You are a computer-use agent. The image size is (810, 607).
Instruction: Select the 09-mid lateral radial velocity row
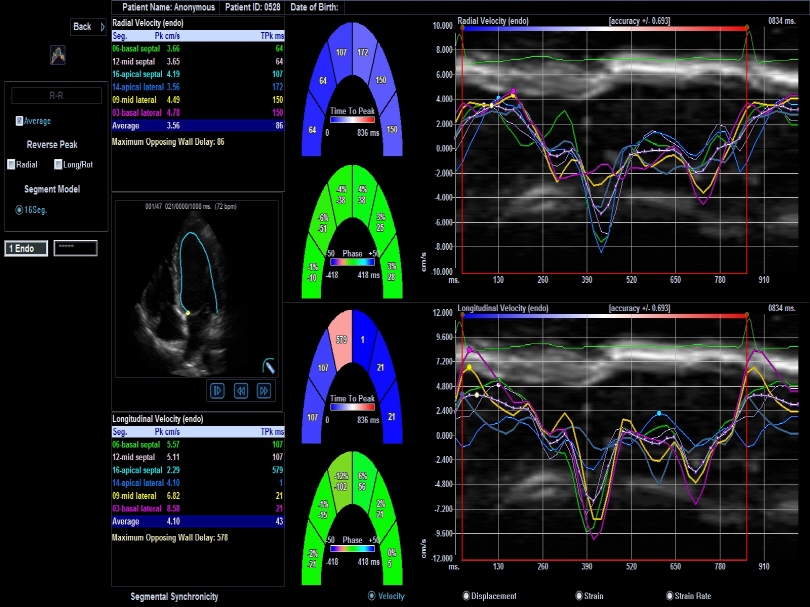[197, 99]
